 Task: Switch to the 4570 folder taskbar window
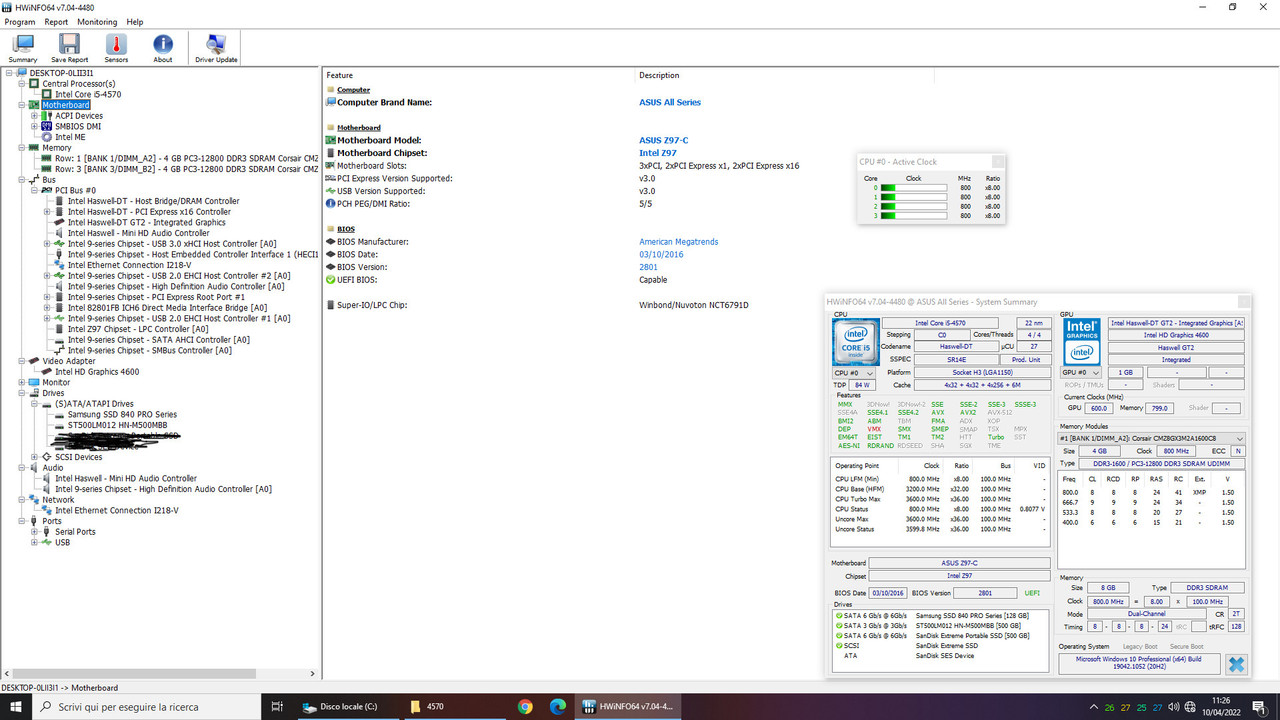[x=452, y=706]
